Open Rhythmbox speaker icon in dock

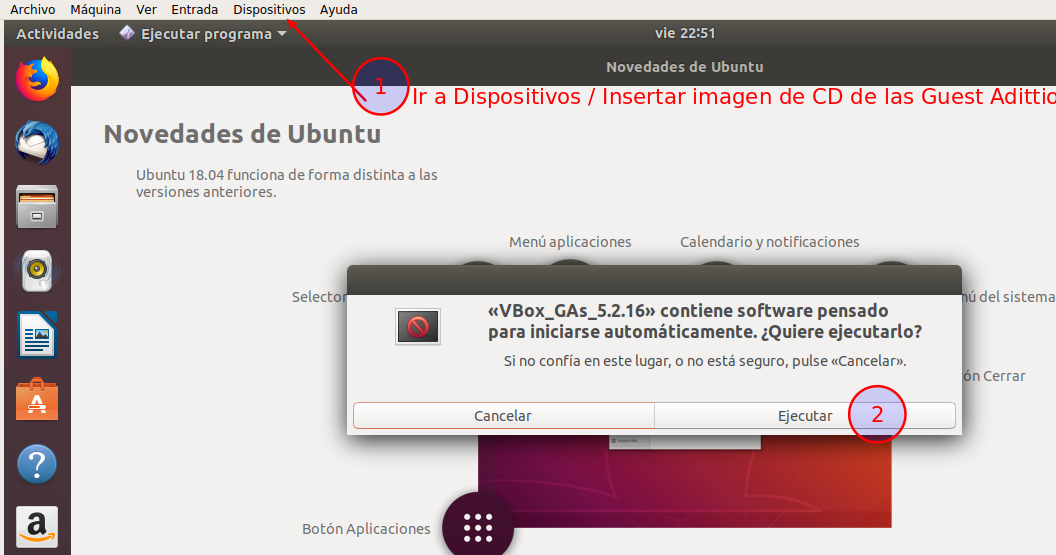pyautogui.click(x=37, y=271)
